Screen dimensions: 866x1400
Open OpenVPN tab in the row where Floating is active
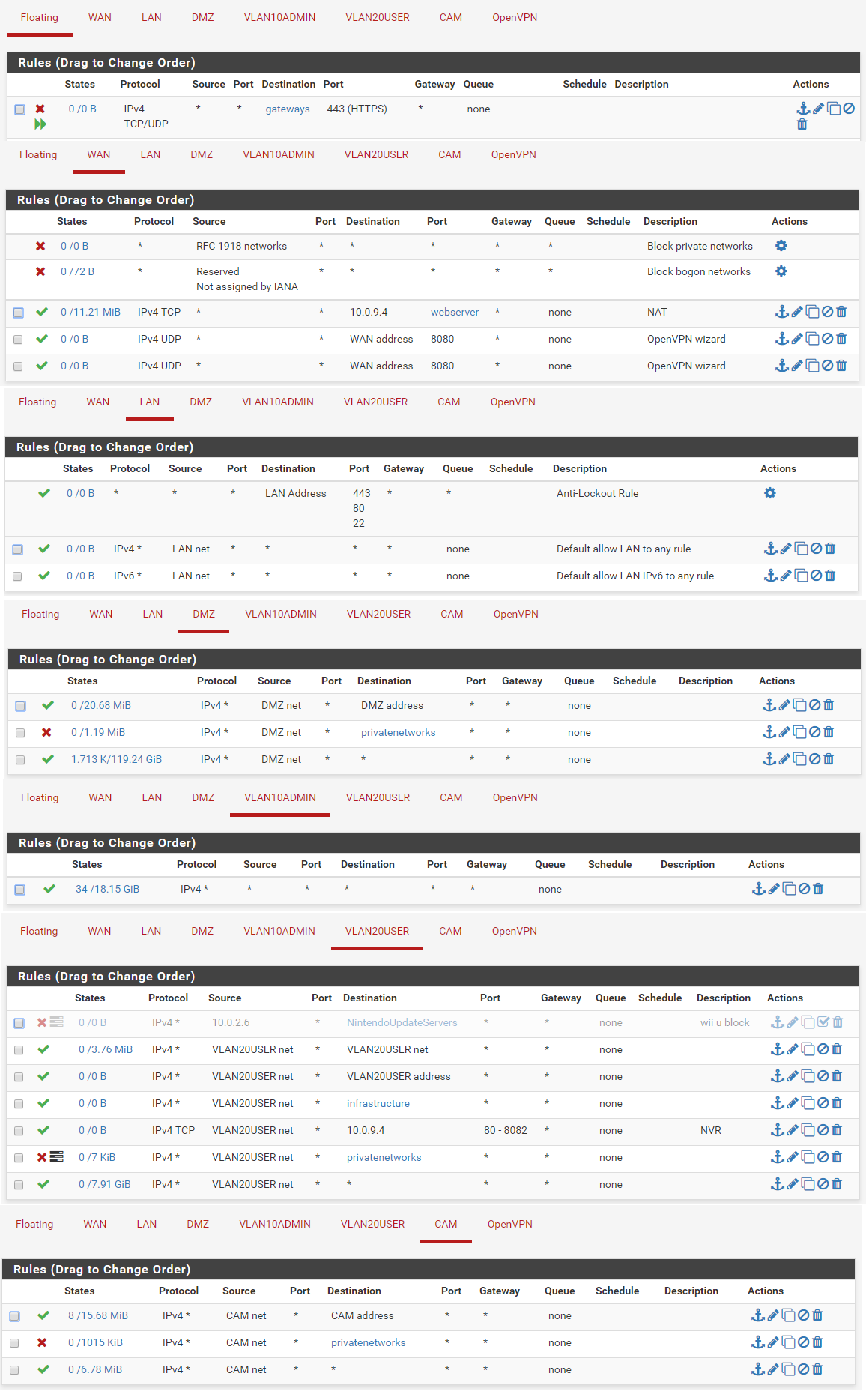pyautogui.click(x=515, y=17)
